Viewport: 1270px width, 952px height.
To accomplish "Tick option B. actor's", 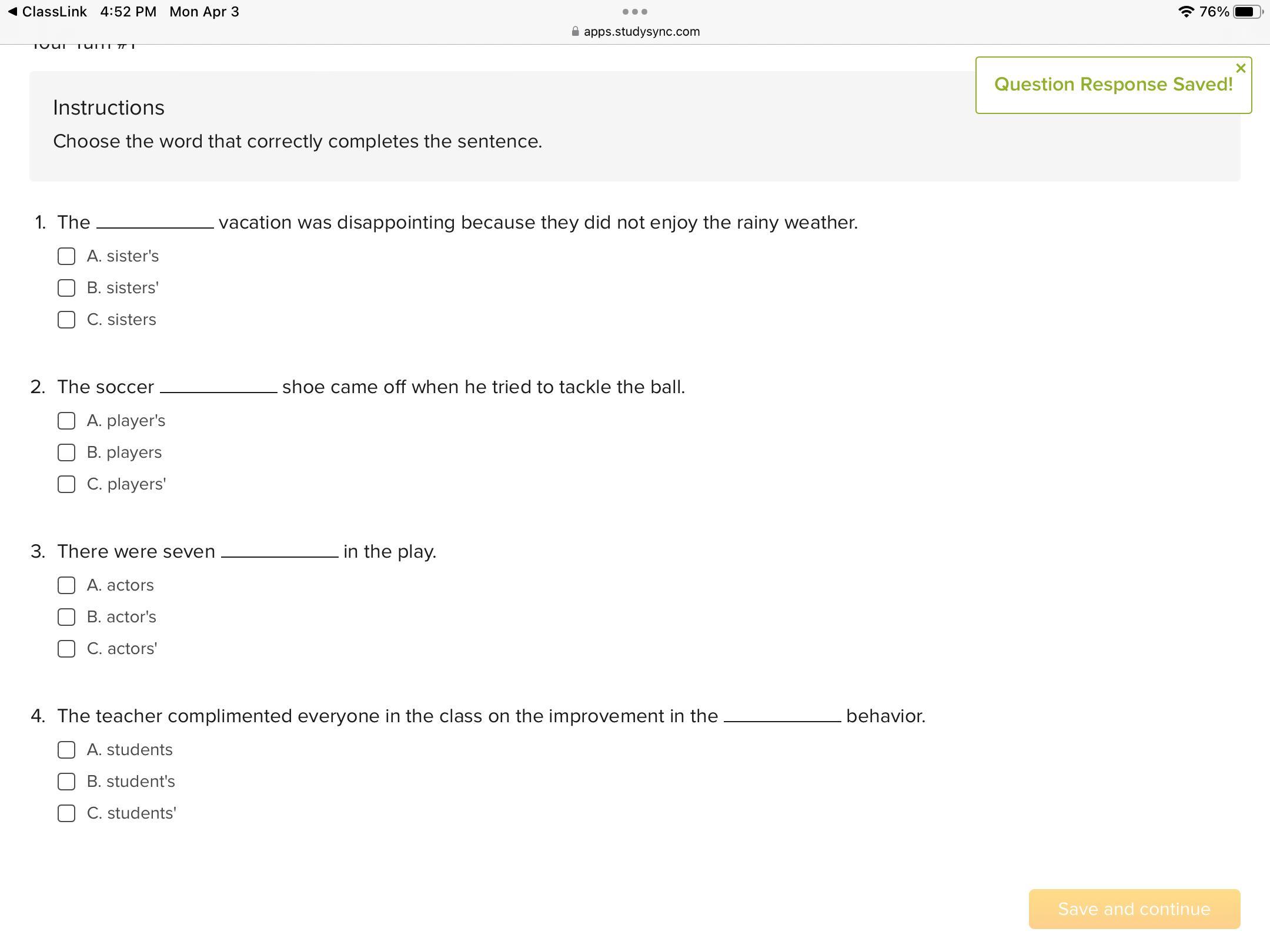I will tap(66, 617).
